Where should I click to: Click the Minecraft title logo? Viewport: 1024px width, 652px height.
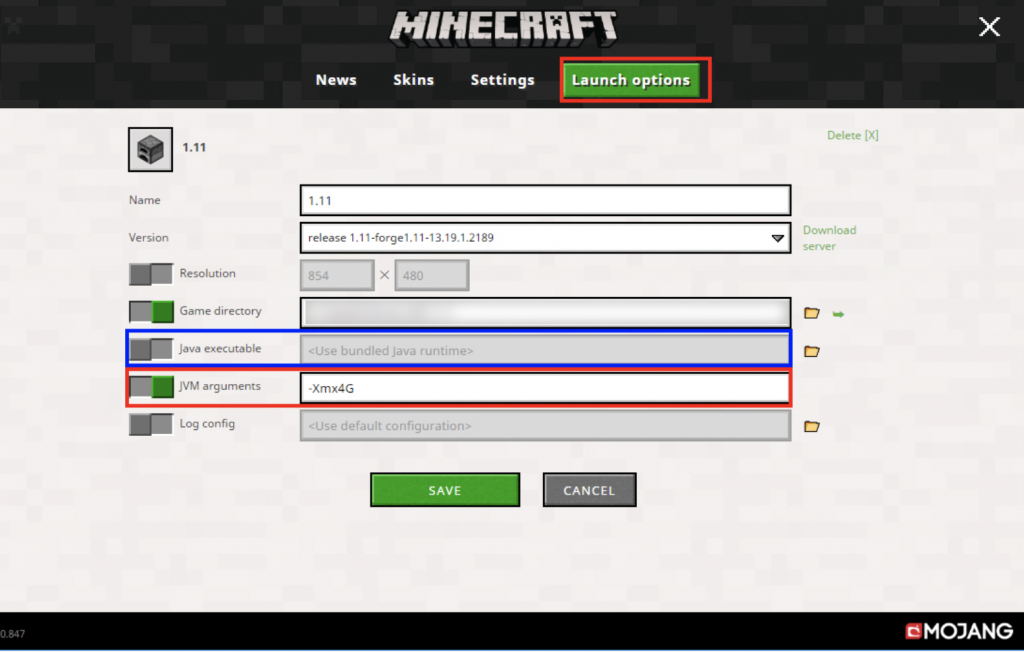click(x=503, y=28)
